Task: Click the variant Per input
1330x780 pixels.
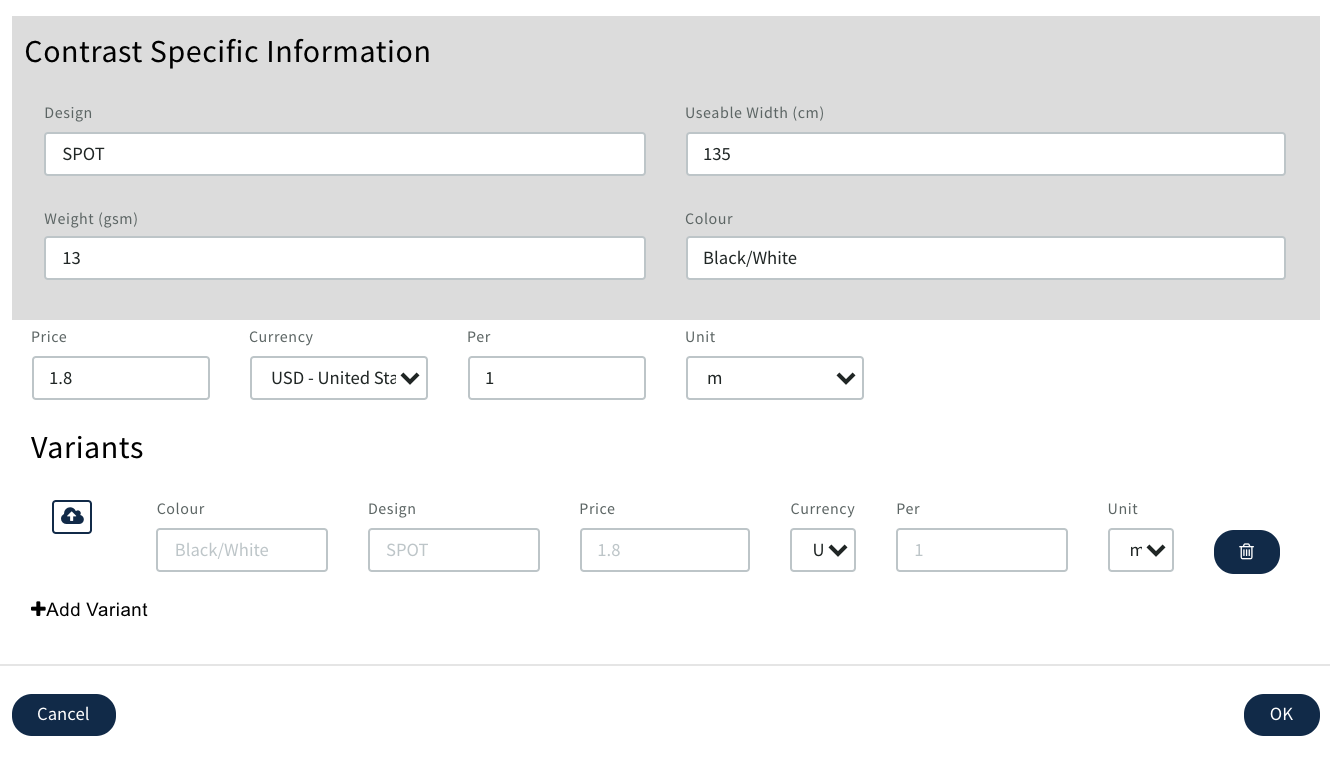Action: (x=981, y=550)
